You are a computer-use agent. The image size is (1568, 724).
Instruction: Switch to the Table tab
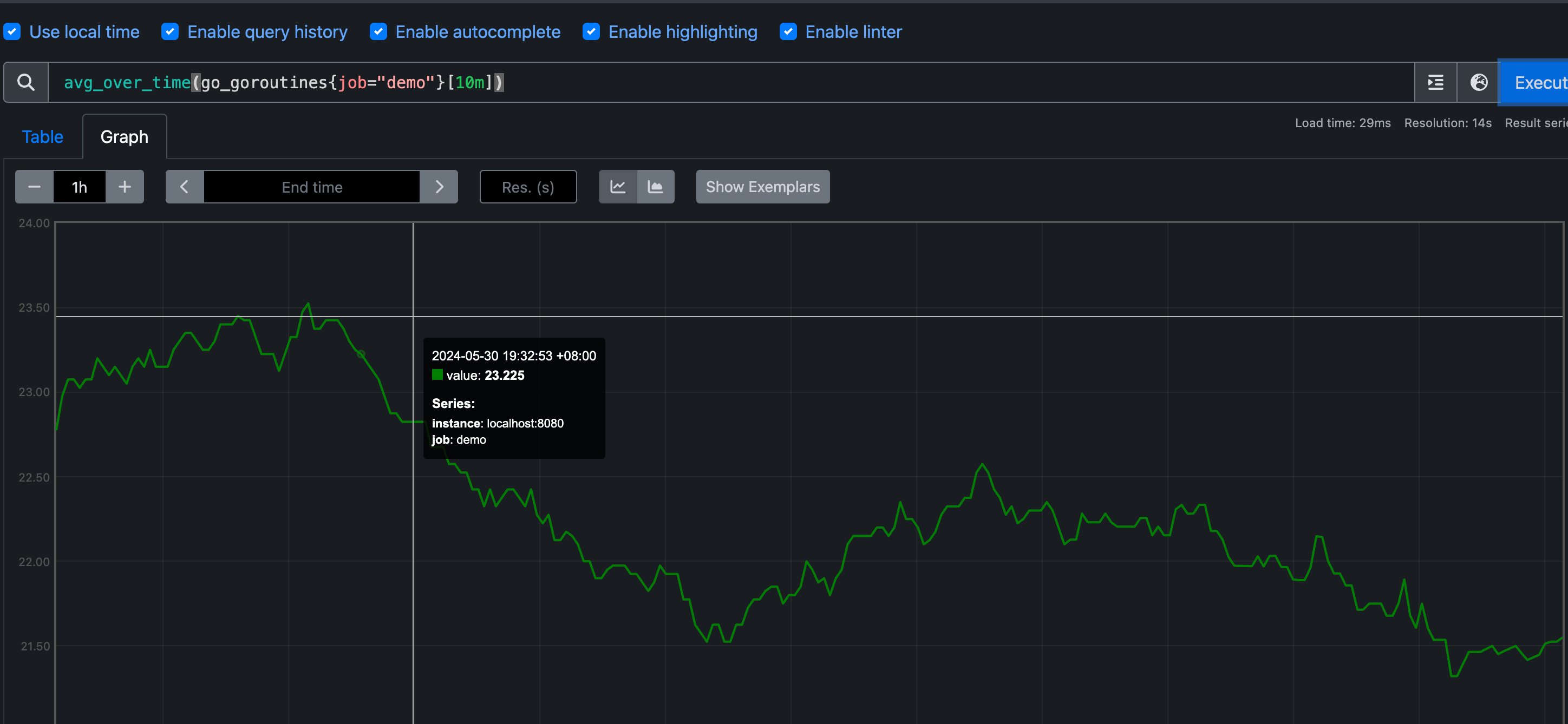pyautogui.click(x=43, y=137)
